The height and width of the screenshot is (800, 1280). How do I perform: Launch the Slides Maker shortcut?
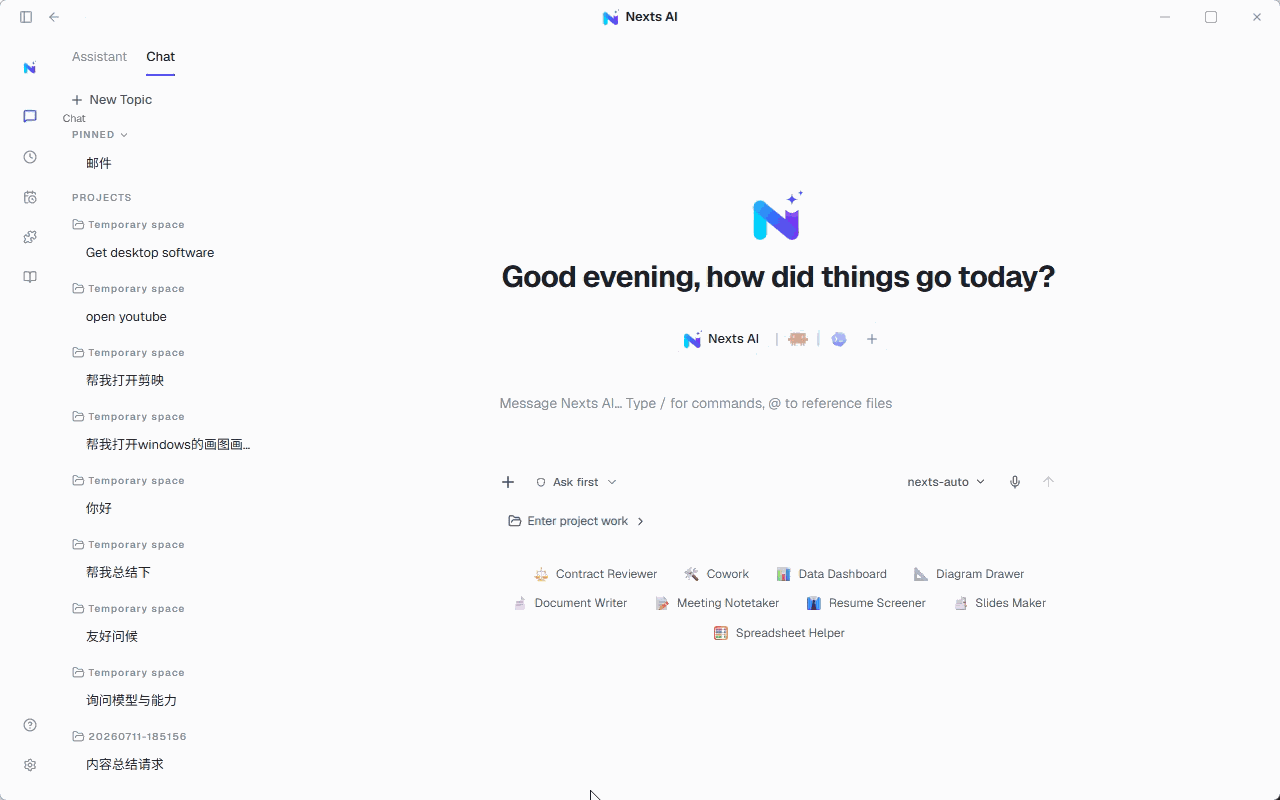(1000, 603)
